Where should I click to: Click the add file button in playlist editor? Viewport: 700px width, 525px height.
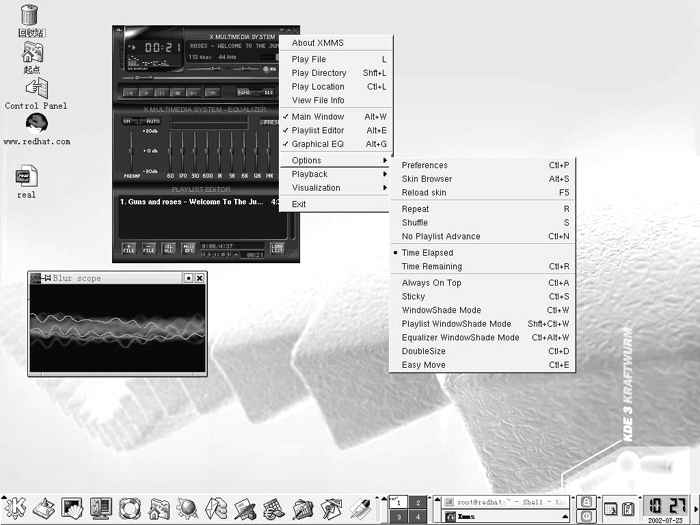point(129,248)
